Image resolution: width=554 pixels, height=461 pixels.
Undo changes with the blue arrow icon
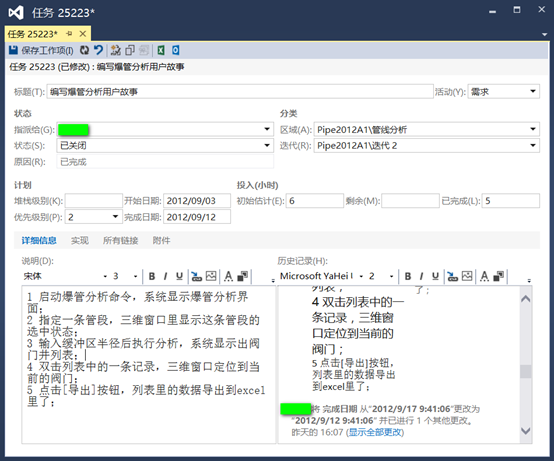point(99,50)
